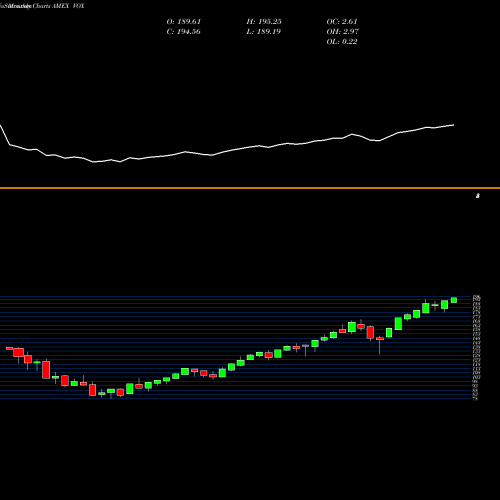The image size is (500, 500).
Task: Click the open value O: 189.61
Action: click(184, 22)
